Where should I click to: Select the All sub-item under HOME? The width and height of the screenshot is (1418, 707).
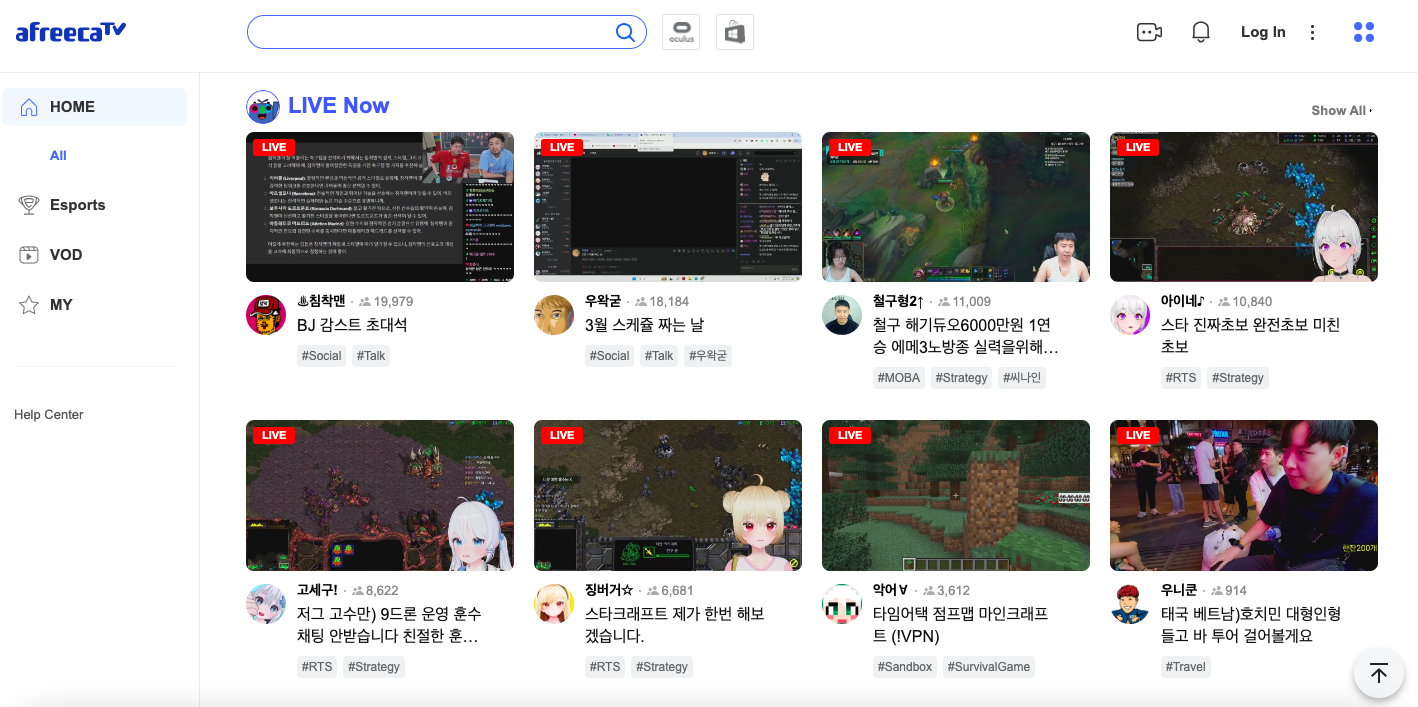click(x=58, y=155)
